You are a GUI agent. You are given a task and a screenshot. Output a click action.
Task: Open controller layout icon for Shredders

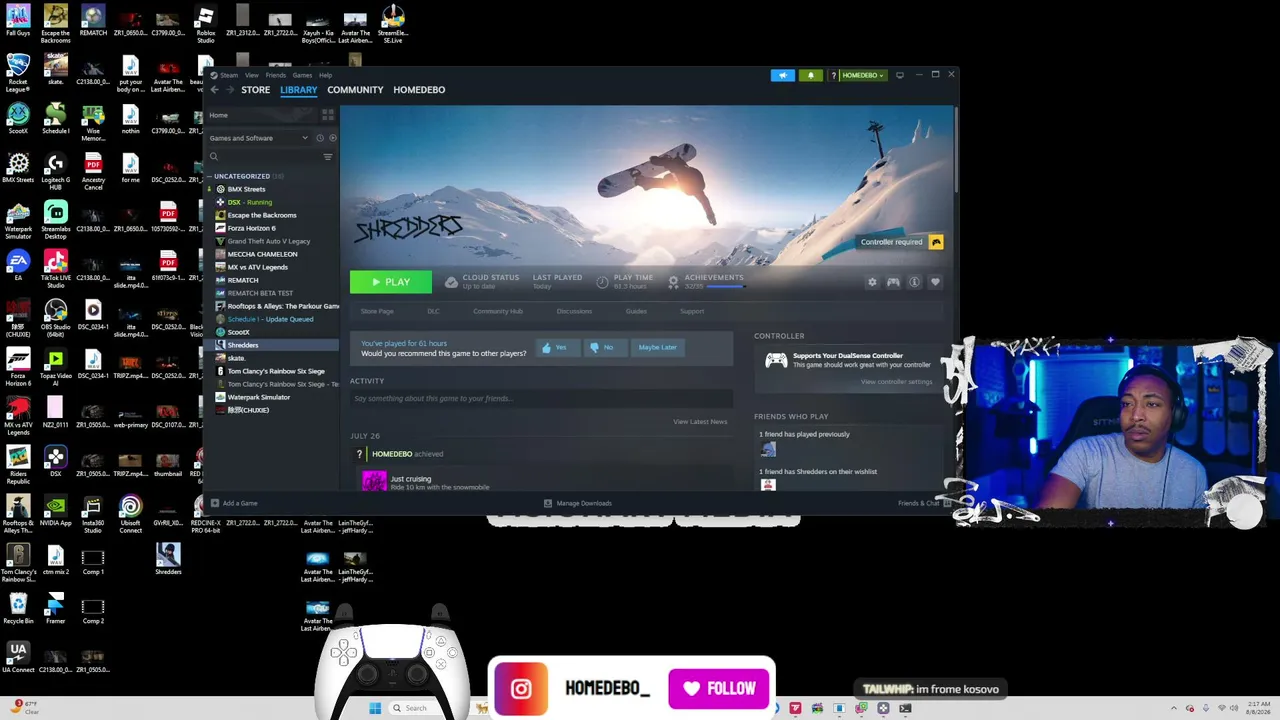(893, 282)
